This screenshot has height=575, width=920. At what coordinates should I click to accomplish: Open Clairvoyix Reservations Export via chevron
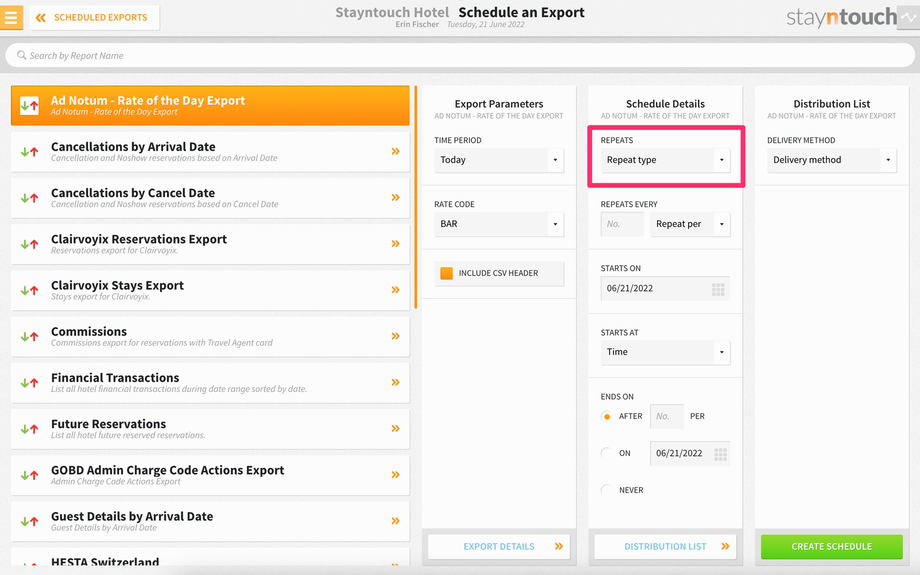395,243
